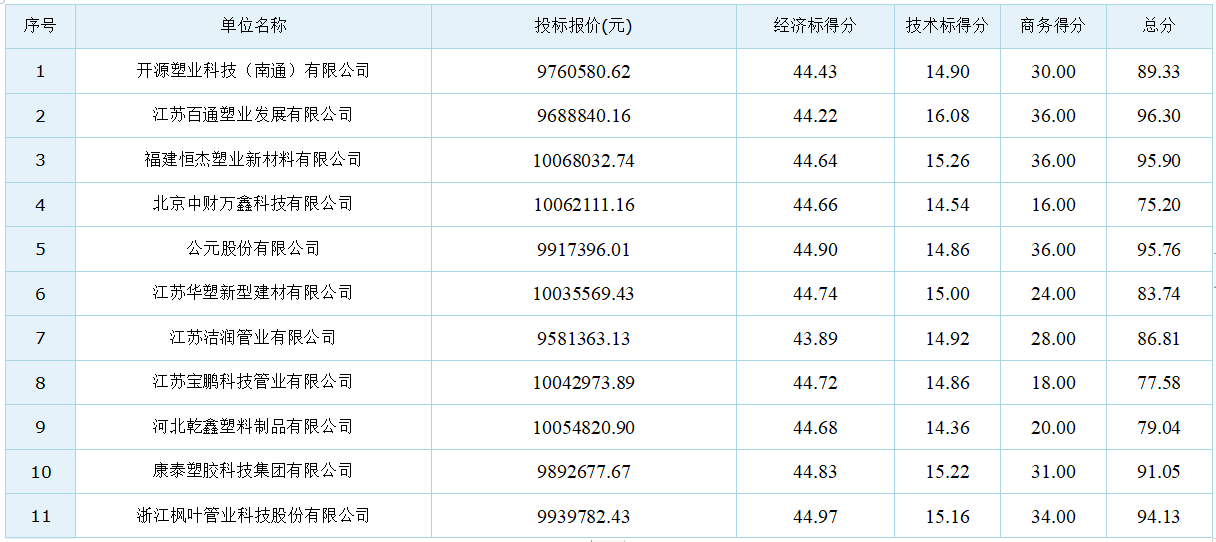
Task: Click business score 30.00
Action: tap(1053, 72)
